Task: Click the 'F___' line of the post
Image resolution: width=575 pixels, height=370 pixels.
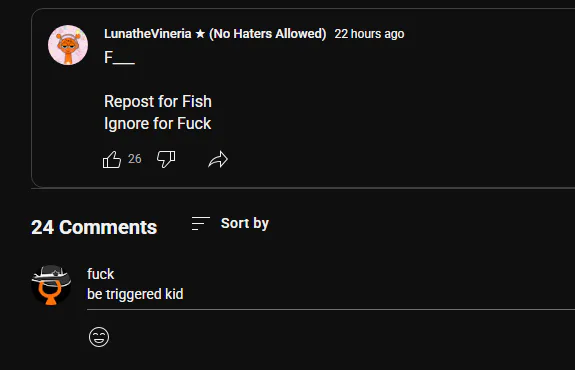Action: pos(120,58)
